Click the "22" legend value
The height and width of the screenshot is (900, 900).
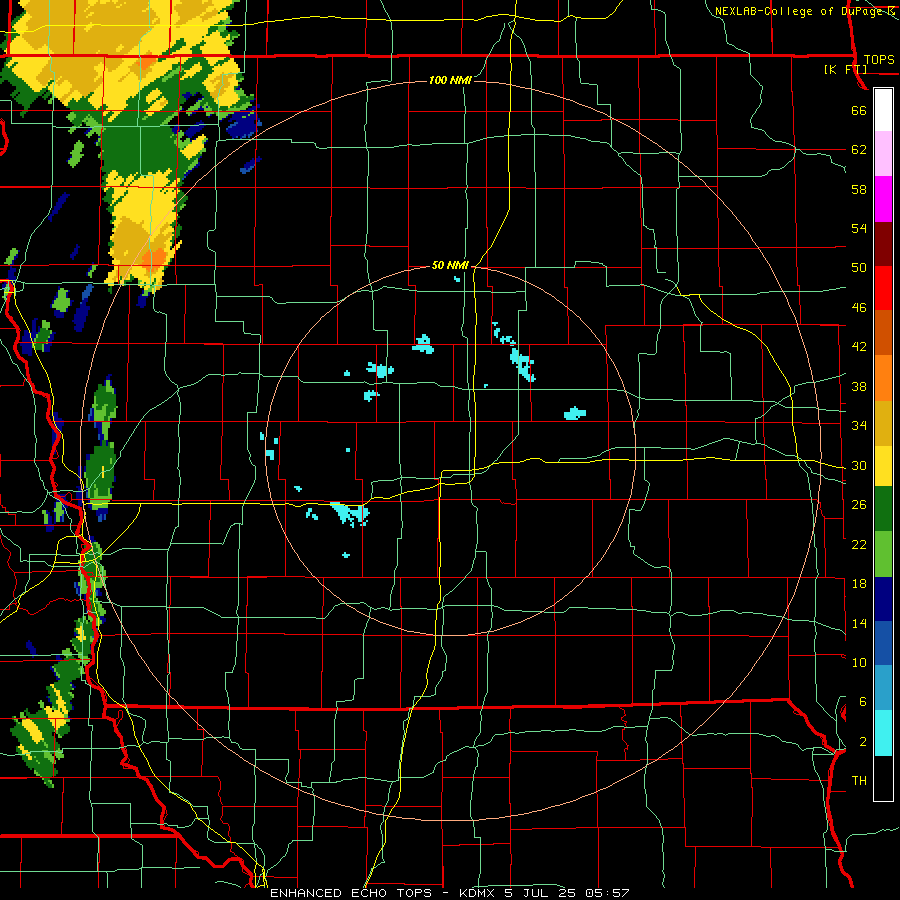(859, 544)
